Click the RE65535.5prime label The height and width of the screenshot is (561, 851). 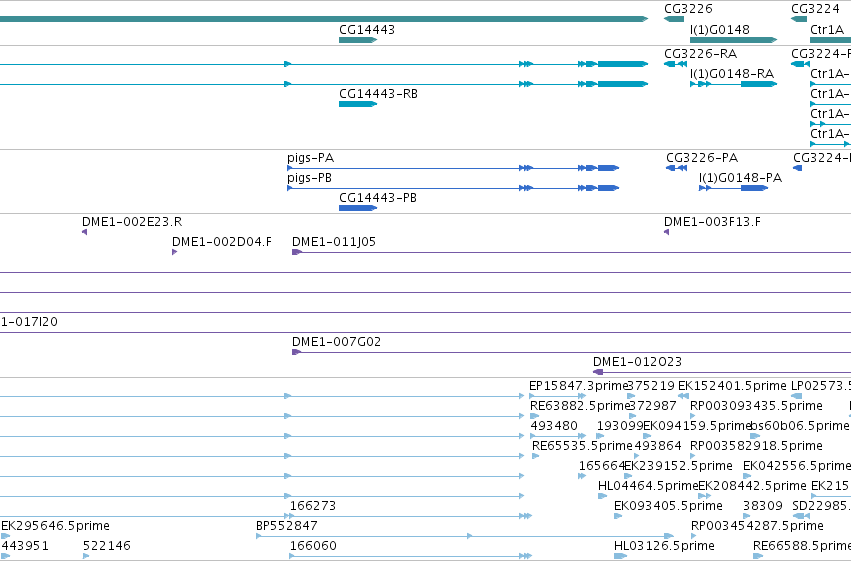(582, 446)
